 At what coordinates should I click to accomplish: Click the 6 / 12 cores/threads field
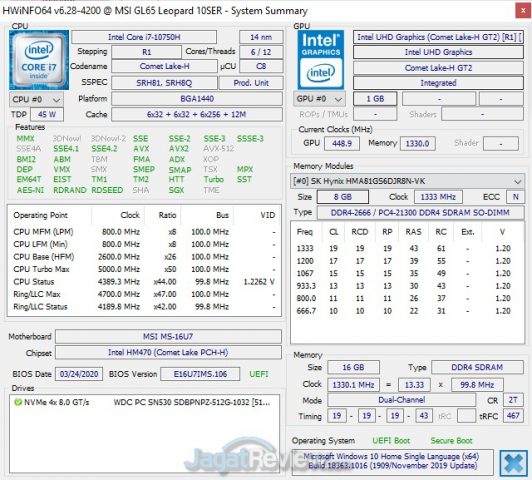(x=261, y=52)
